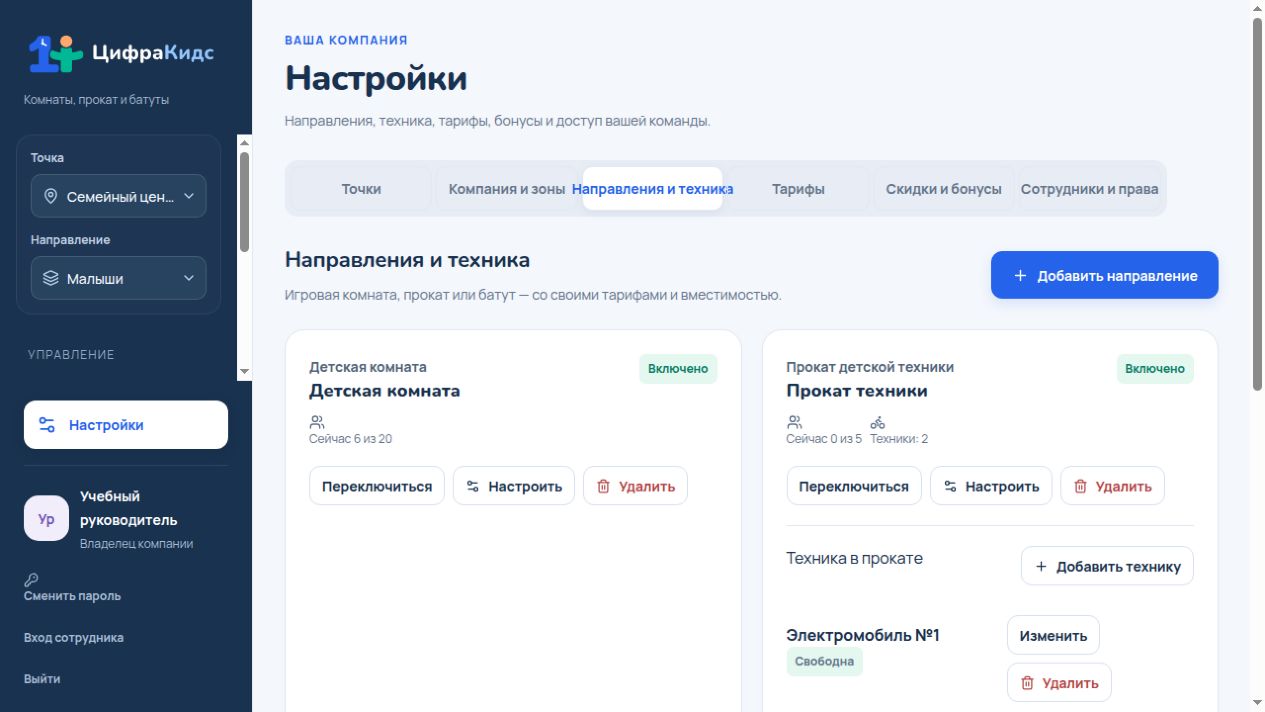Click the chevron arrow of Семейный цен… selector
1265x712 pixels.
click(189, 197)
